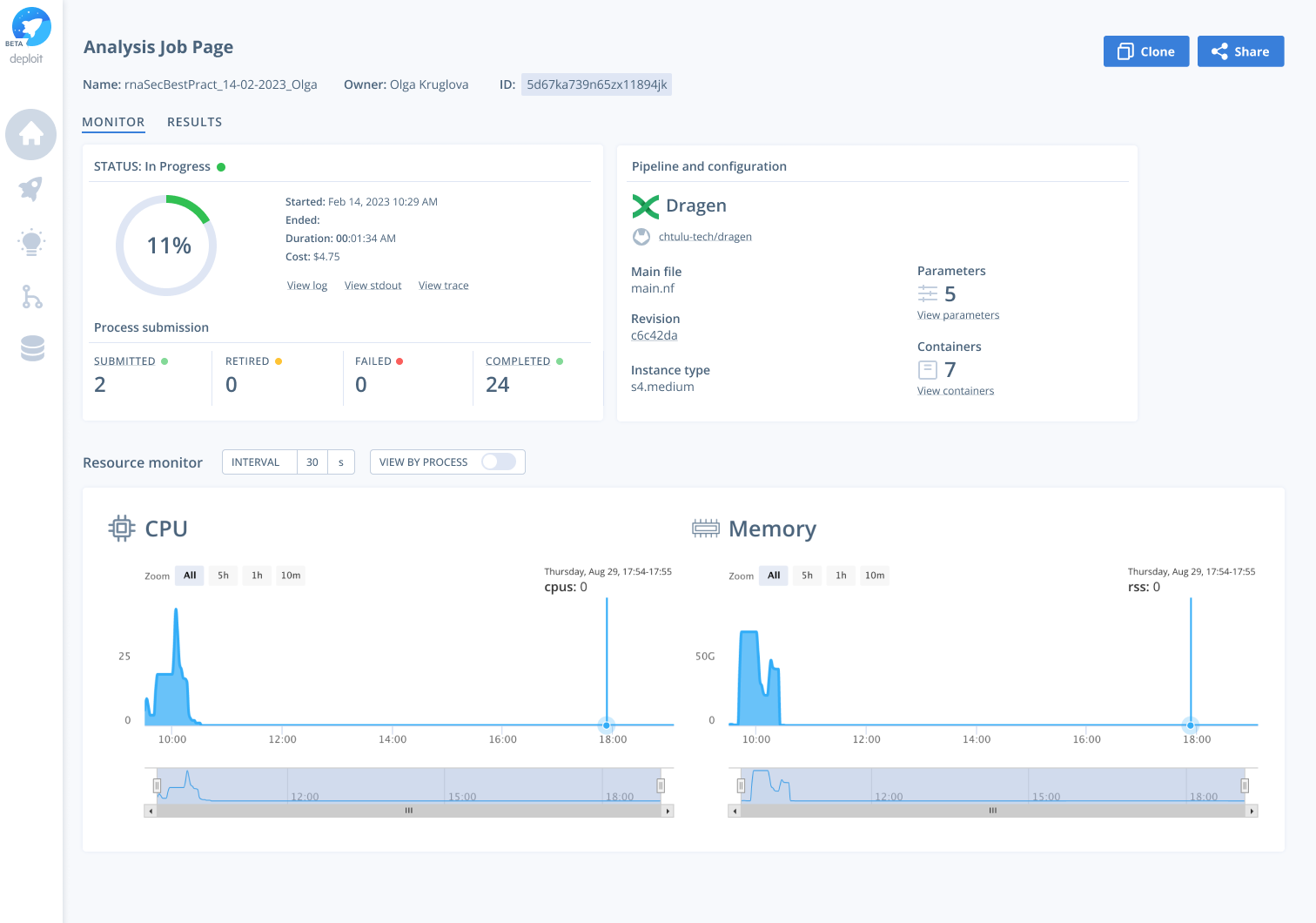This screenshot has height=923, width=1316.
Task: Set Memory chart zoom to 5h
Action: [x=808, y=576]
